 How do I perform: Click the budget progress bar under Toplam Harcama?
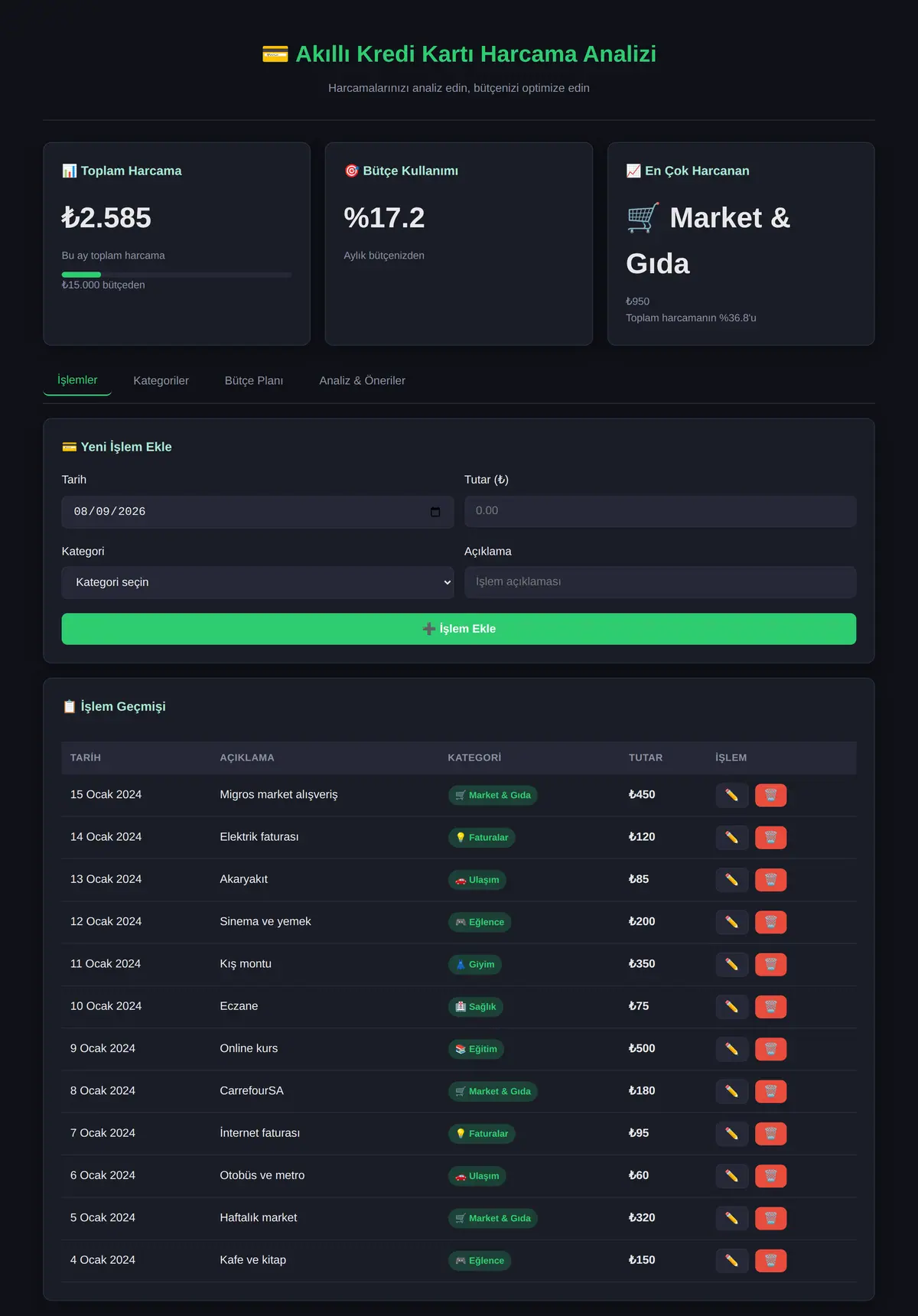177,275
